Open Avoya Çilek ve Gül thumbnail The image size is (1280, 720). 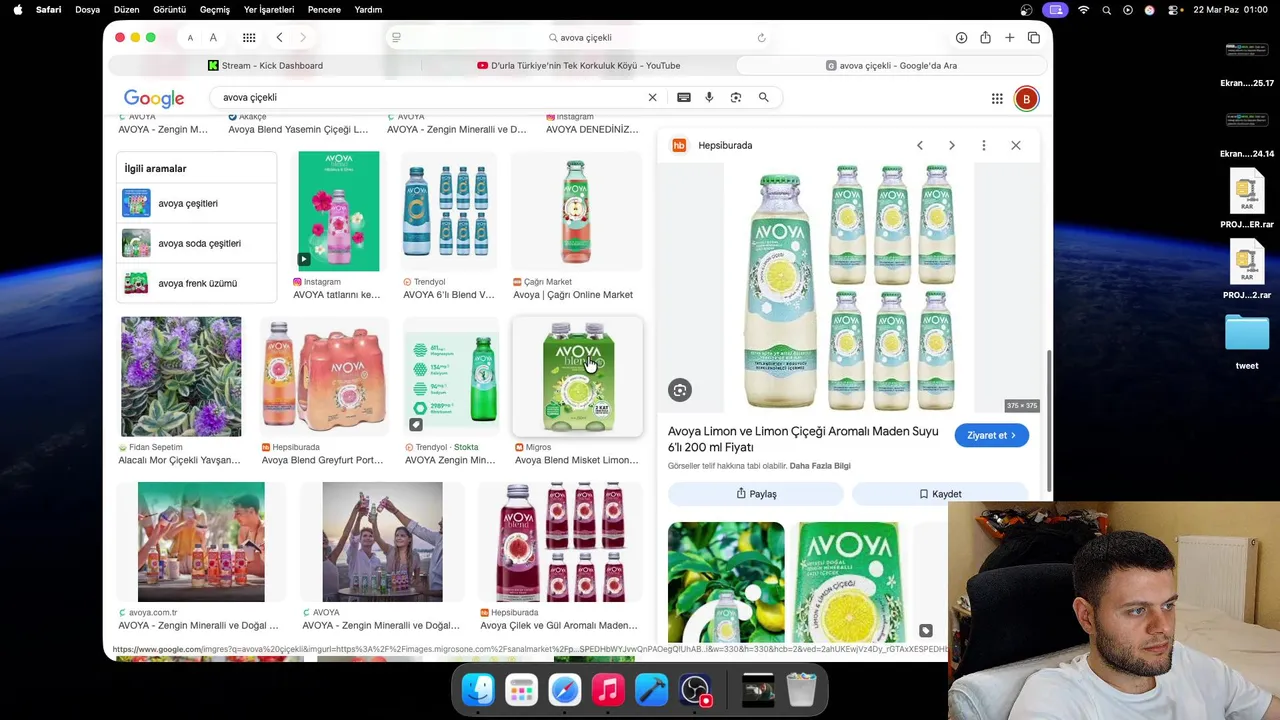561,542
